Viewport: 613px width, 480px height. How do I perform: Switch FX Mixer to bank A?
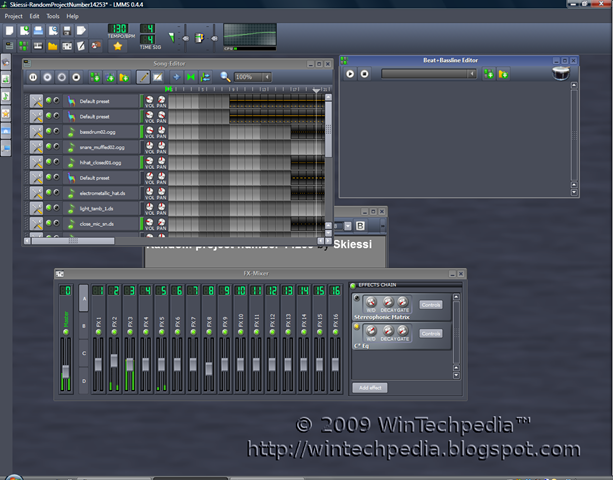point(84,298)
